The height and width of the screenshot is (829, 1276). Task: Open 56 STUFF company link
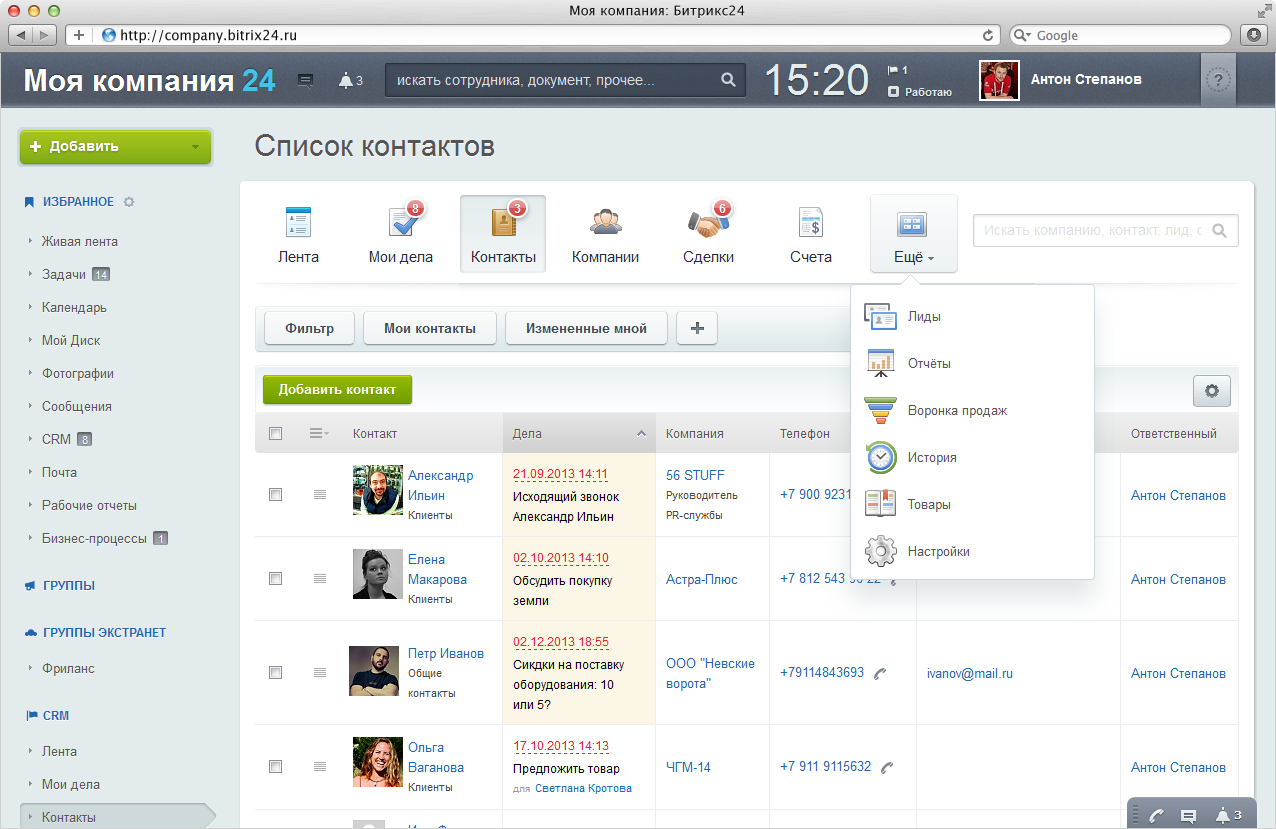695,475
